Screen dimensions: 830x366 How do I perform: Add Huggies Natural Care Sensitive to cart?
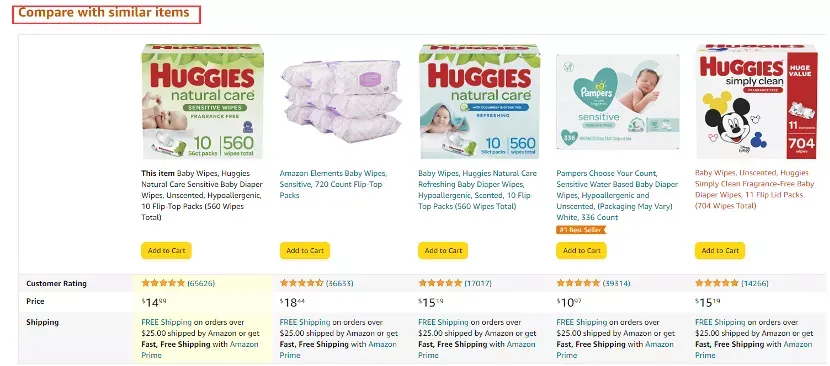point(166,251)
